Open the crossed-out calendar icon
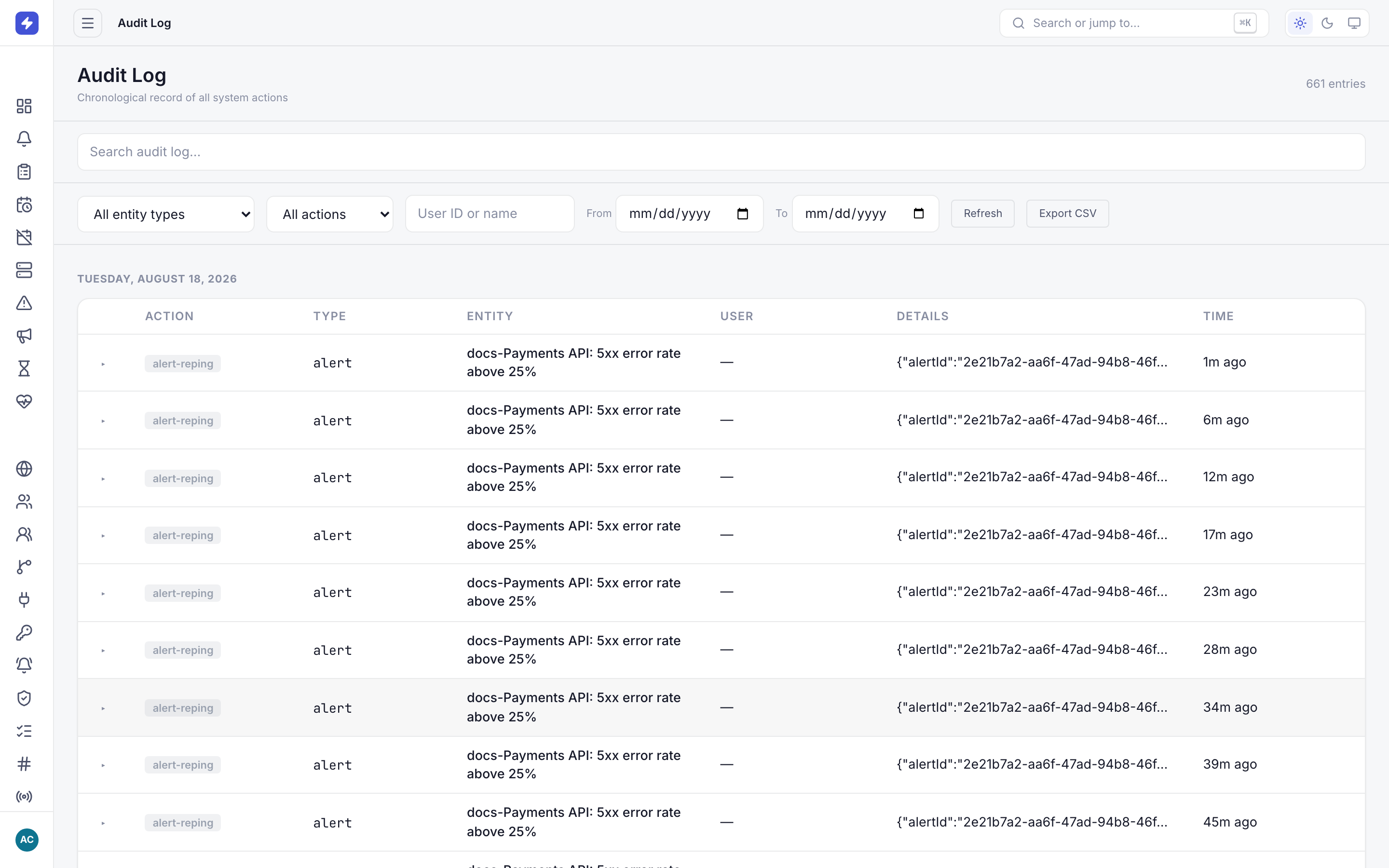Image resolution: width=1389 pixels, height=868 pixels. pyautogui.click(x=24, y=237)
